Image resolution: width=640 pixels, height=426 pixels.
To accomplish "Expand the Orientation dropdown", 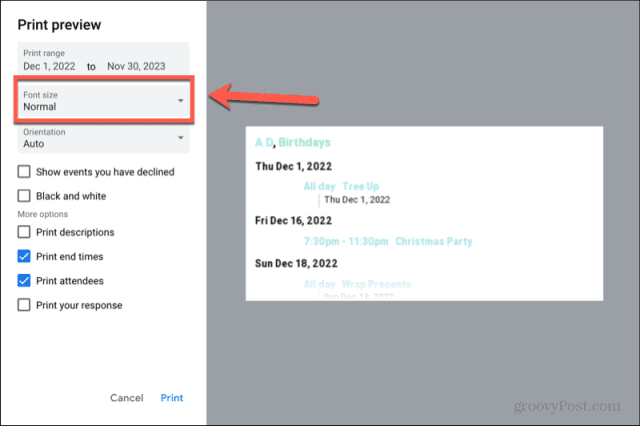I will click(103, 138).
